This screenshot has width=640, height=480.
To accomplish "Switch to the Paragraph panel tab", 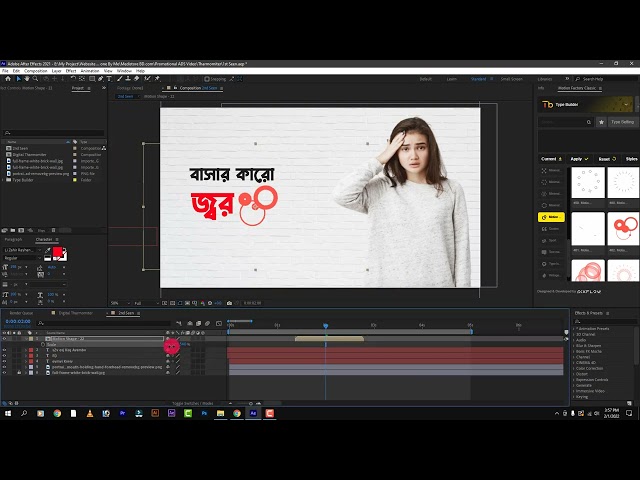I will click(x=13, y=240).
